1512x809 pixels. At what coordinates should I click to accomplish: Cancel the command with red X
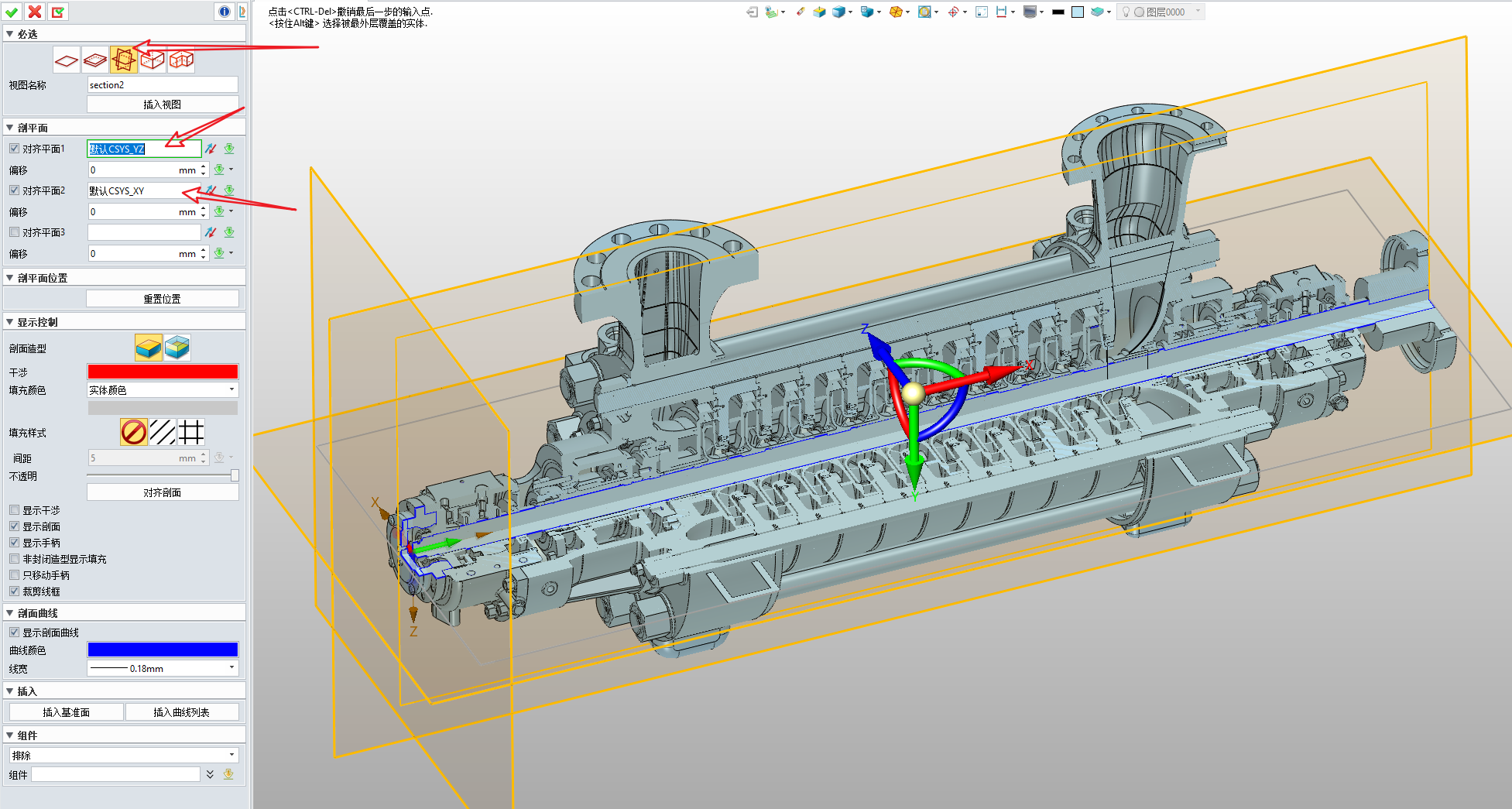coord(35,12)
